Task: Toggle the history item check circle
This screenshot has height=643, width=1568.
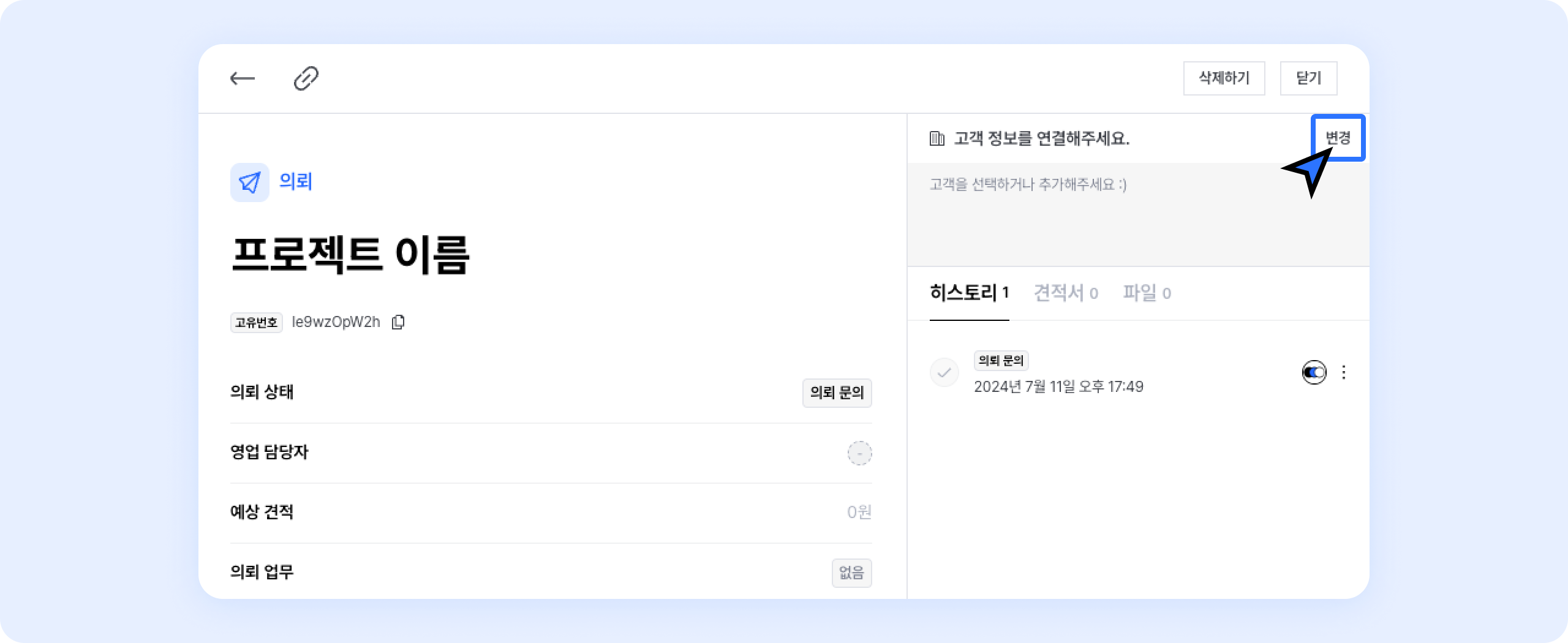Action: tap(944, 372)
